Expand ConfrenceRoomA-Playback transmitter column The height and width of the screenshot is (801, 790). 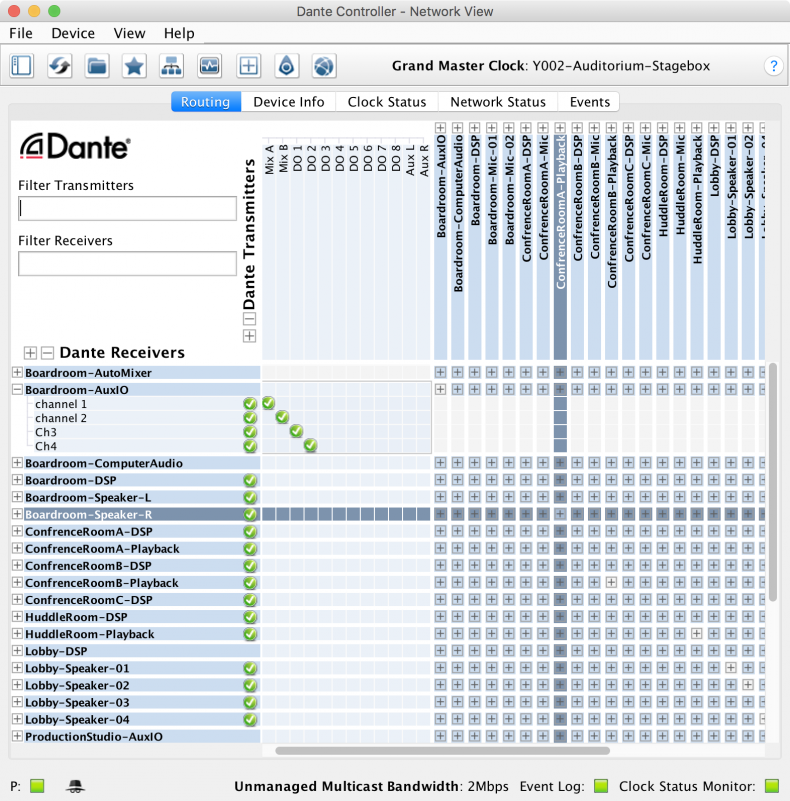[x=560, y=127]
